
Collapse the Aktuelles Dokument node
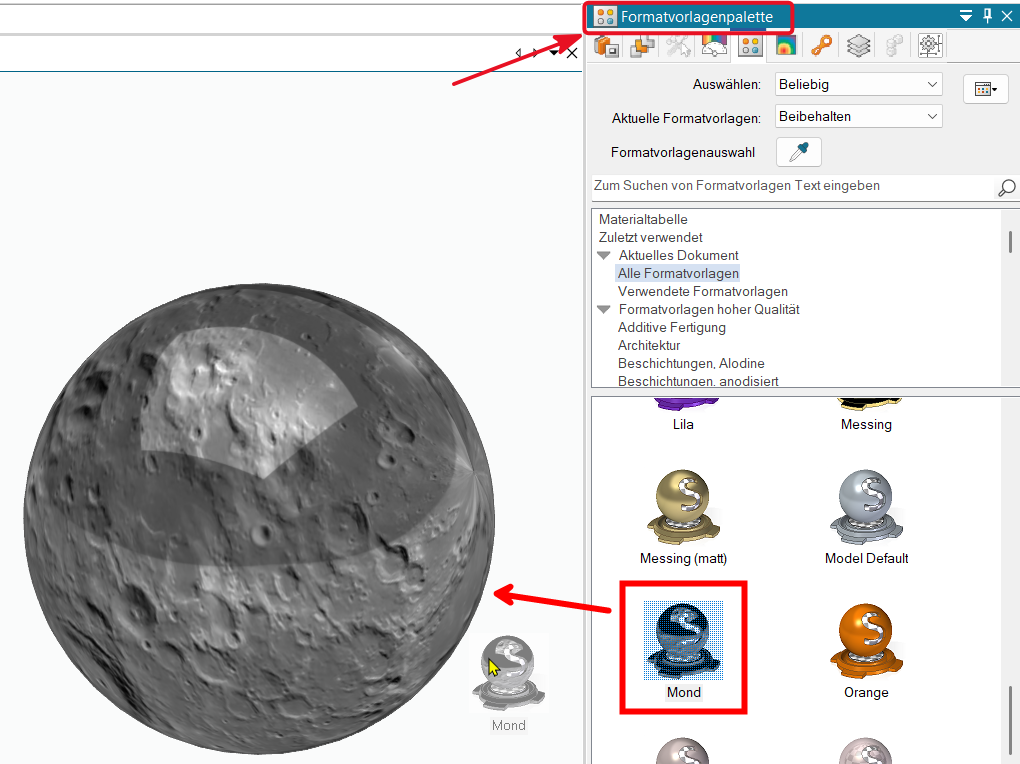coord(604,255)
